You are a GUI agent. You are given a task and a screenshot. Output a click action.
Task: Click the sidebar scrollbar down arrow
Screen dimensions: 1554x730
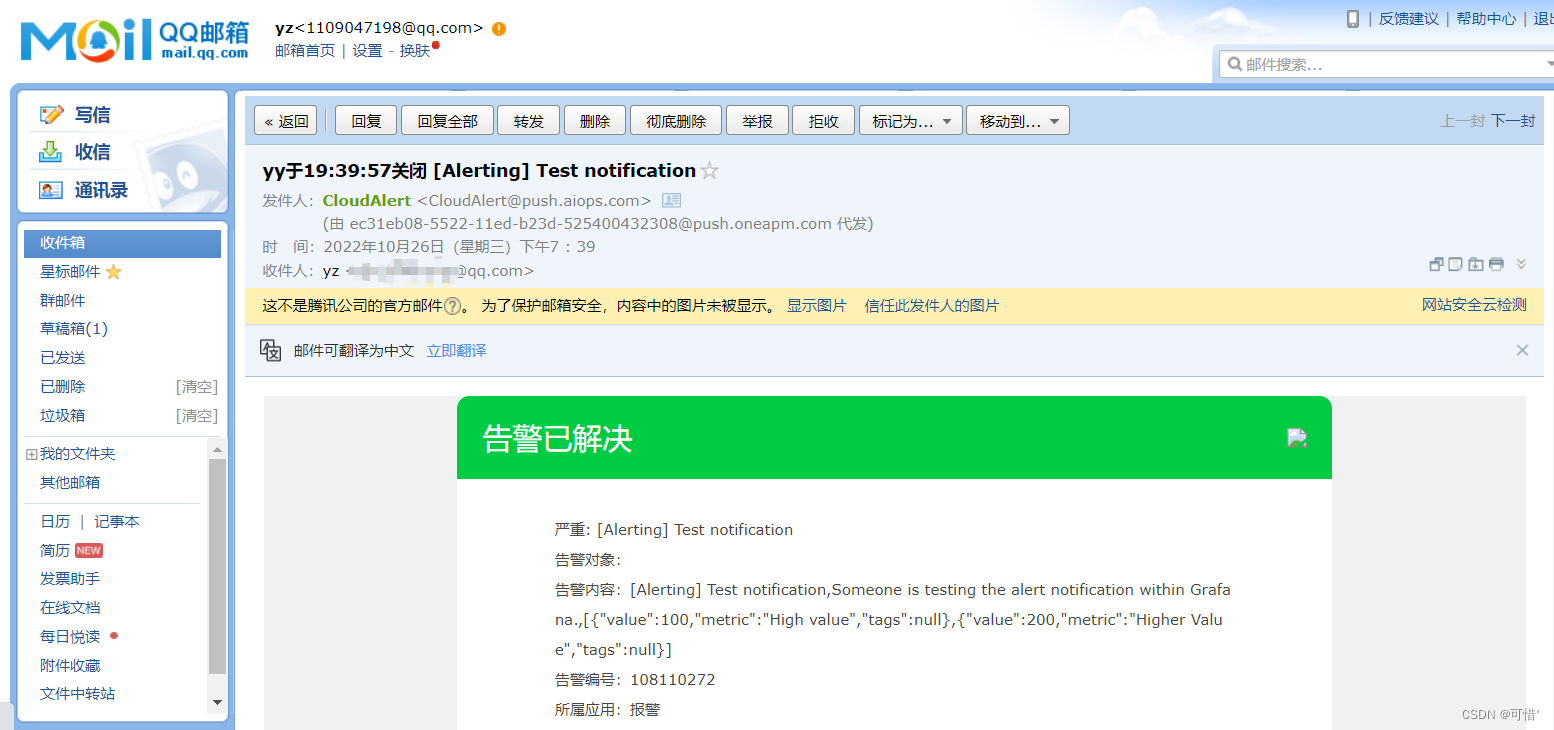[217, 703]
